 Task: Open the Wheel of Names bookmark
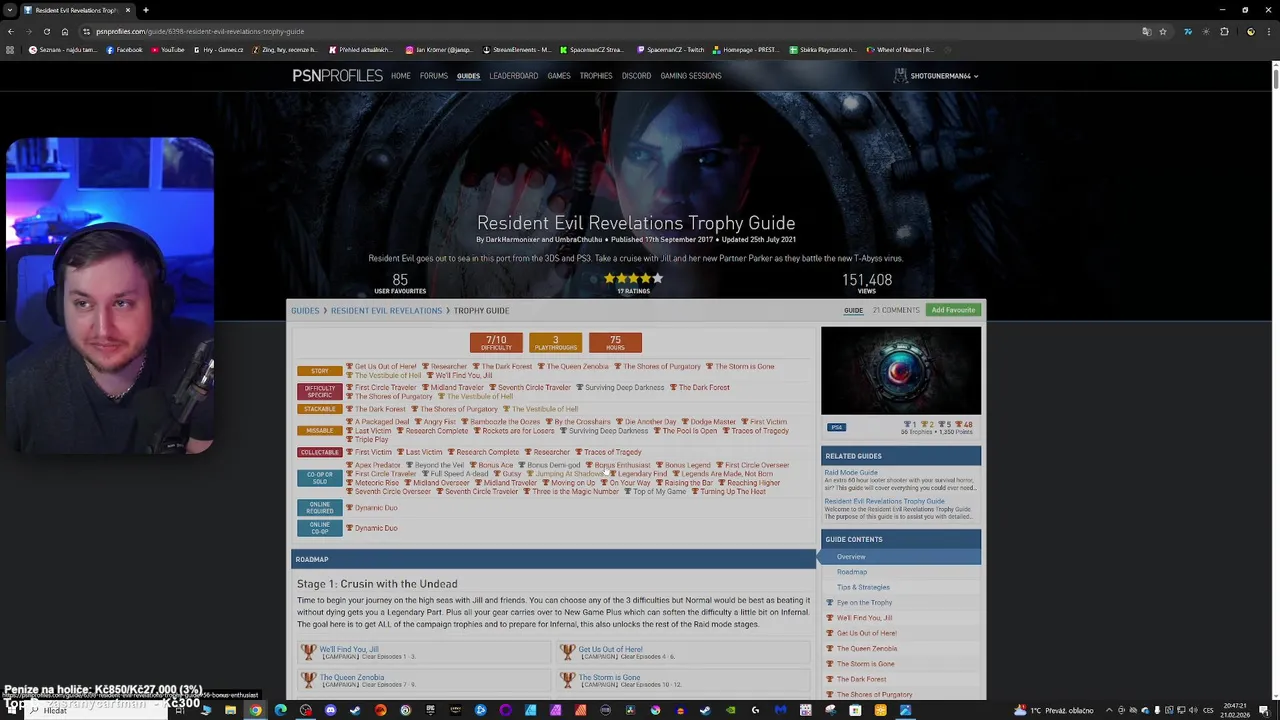[x=899, y=49]
